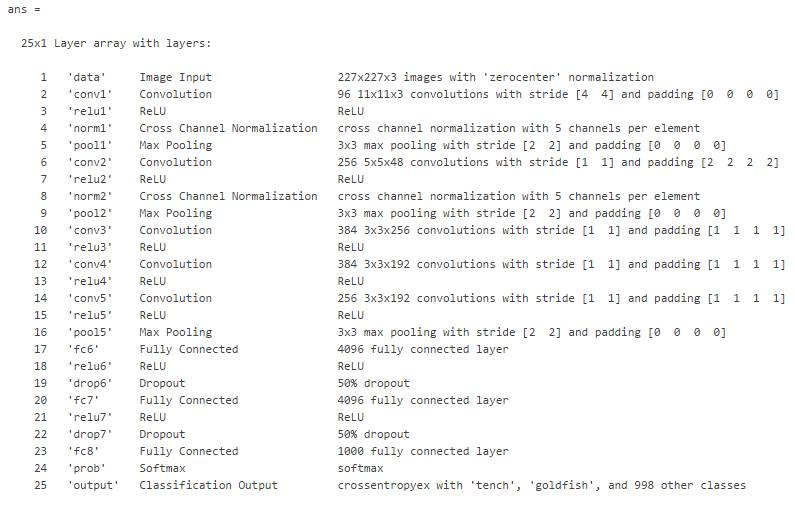This screenshot has width=795, height=505.
Task: Click the 1000 fully connected layer description
Action: point(423,451)
